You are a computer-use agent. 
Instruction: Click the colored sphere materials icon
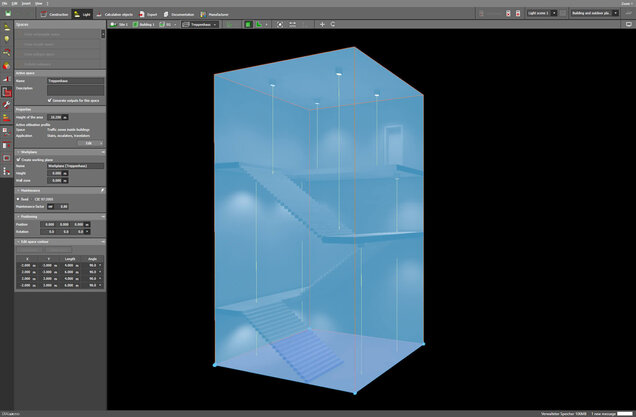coord(6,68)
